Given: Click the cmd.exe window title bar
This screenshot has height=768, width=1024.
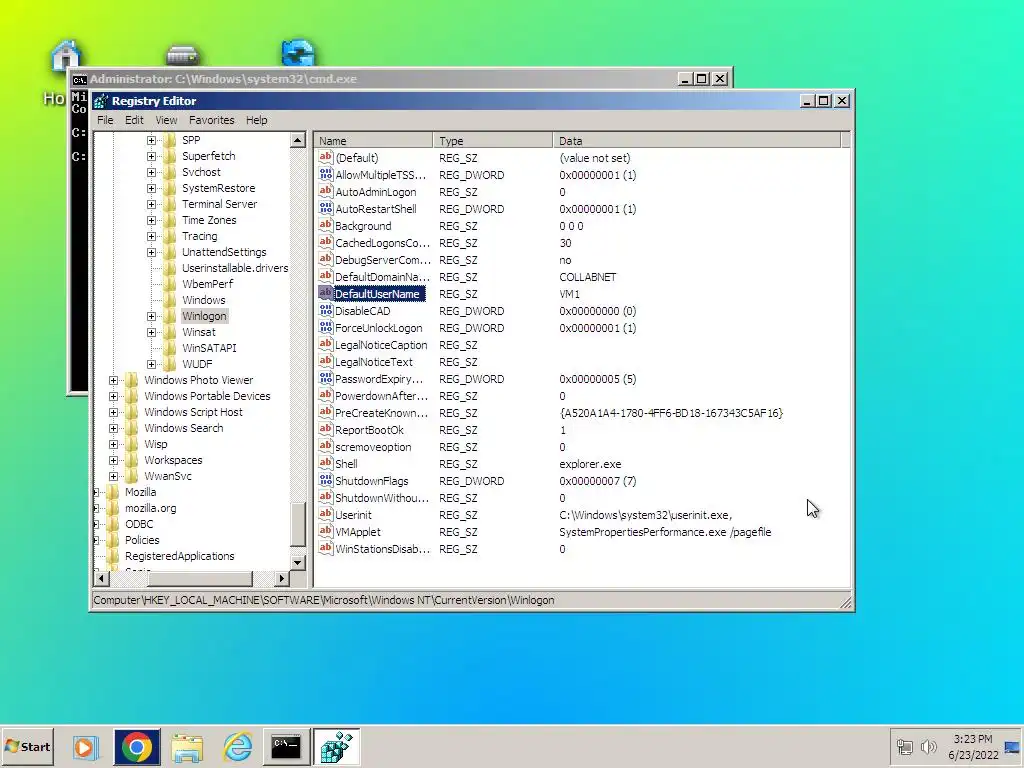Looking at the screenshot, I should point(379,79).
